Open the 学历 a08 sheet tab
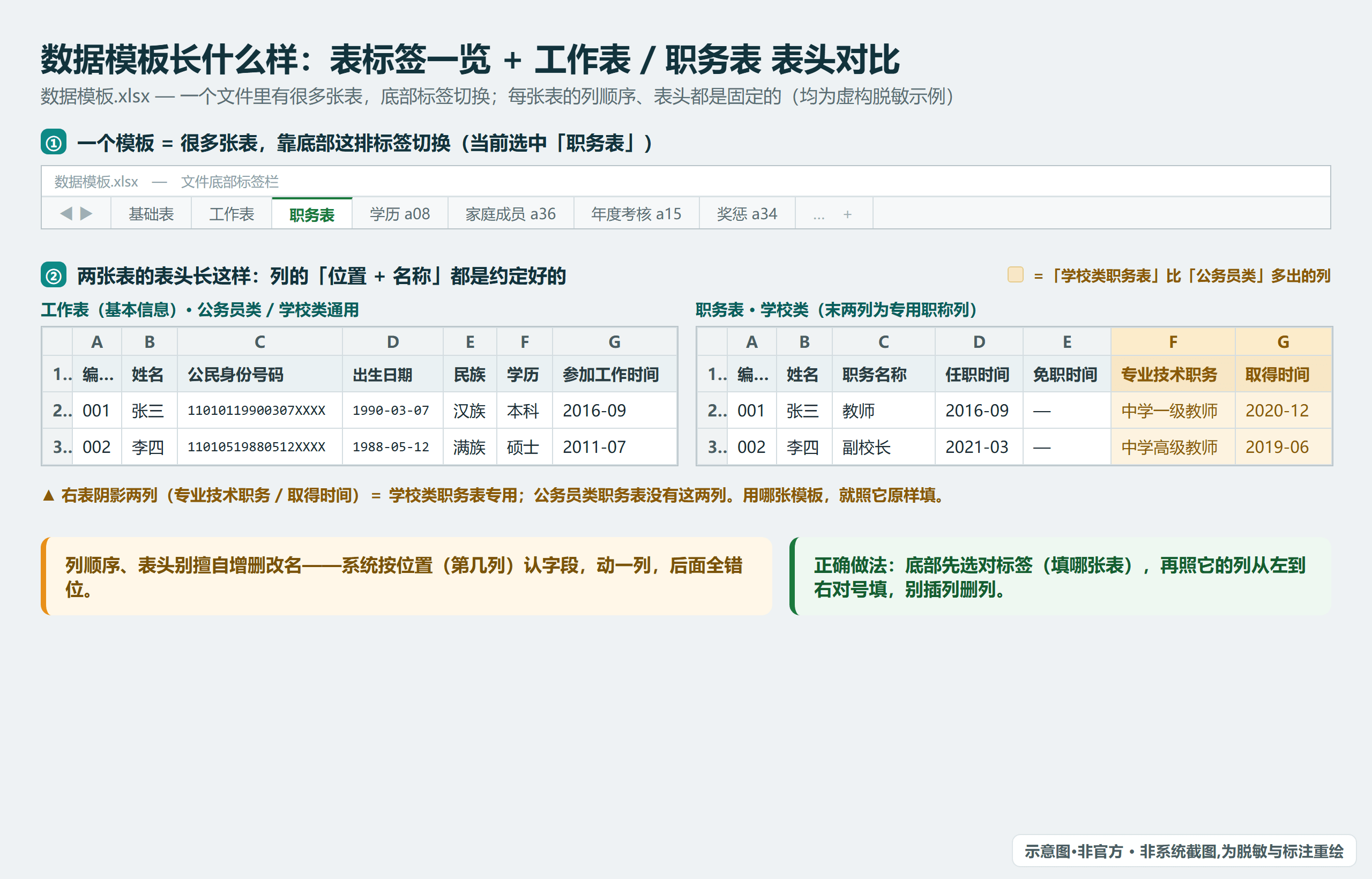 400,214
